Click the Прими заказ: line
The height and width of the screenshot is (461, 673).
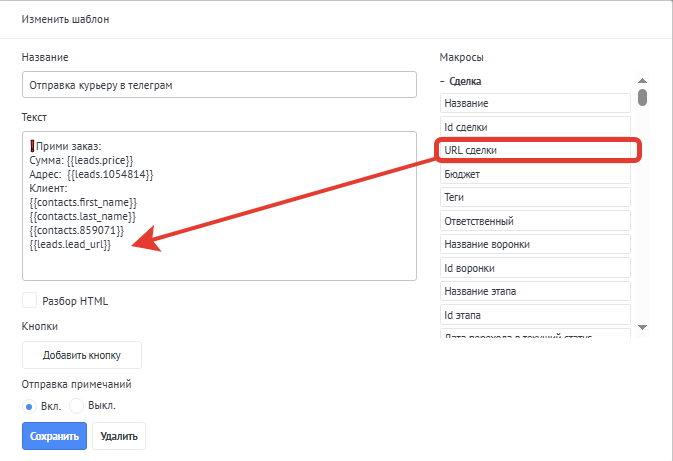tap(65, 146)
